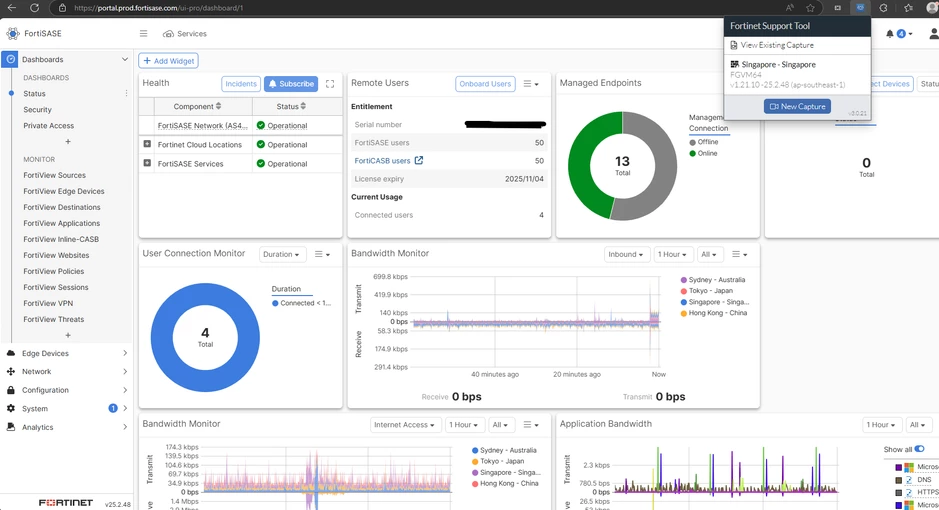The width and height of the screenshot is (939, 510).
Task: Expand the Network menu chevron
Action: (x=125, y=371)
